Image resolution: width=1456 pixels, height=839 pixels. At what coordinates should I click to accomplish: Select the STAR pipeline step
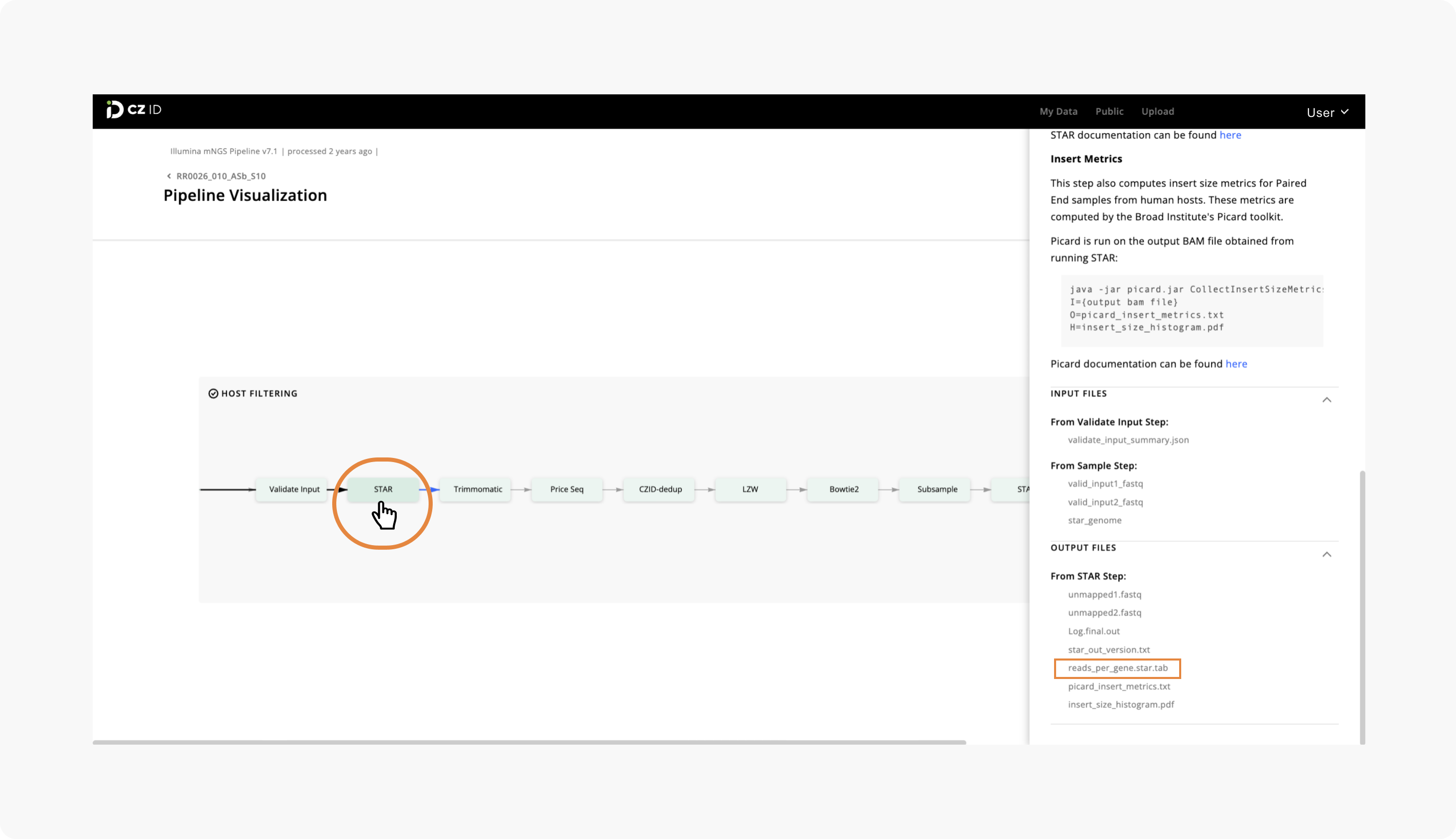pyautogui.click(x=383, y=489)
